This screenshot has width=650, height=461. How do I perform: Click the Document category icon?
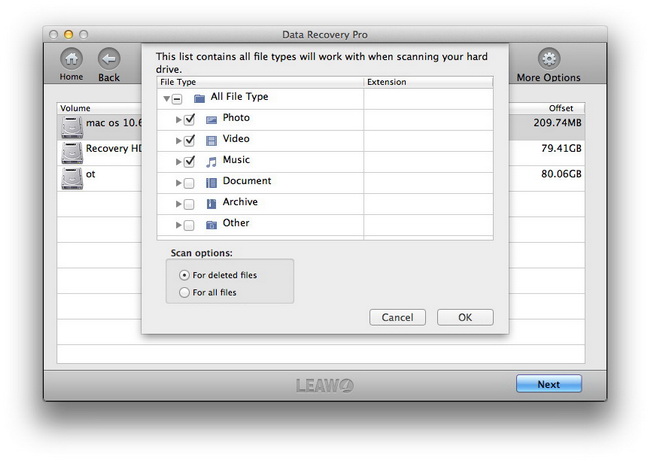(x=211, y=183)
